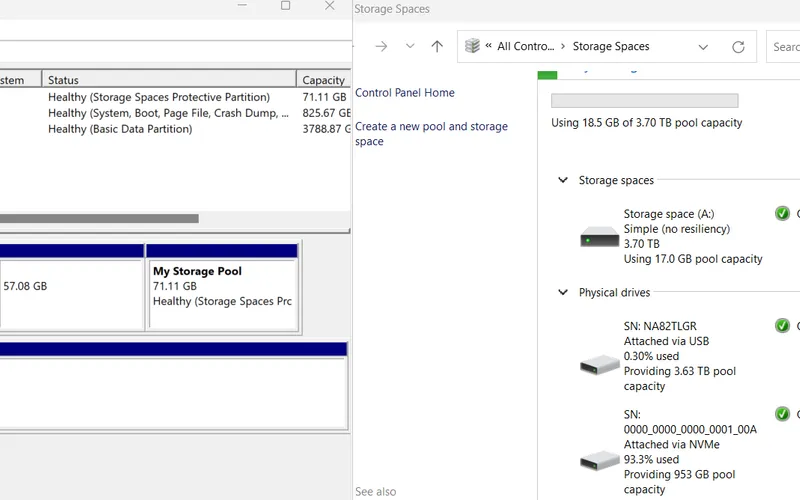The height and width of the screenshot is (500, 800).
Task: Click the Status column header
Action: (x=168, y=80)
